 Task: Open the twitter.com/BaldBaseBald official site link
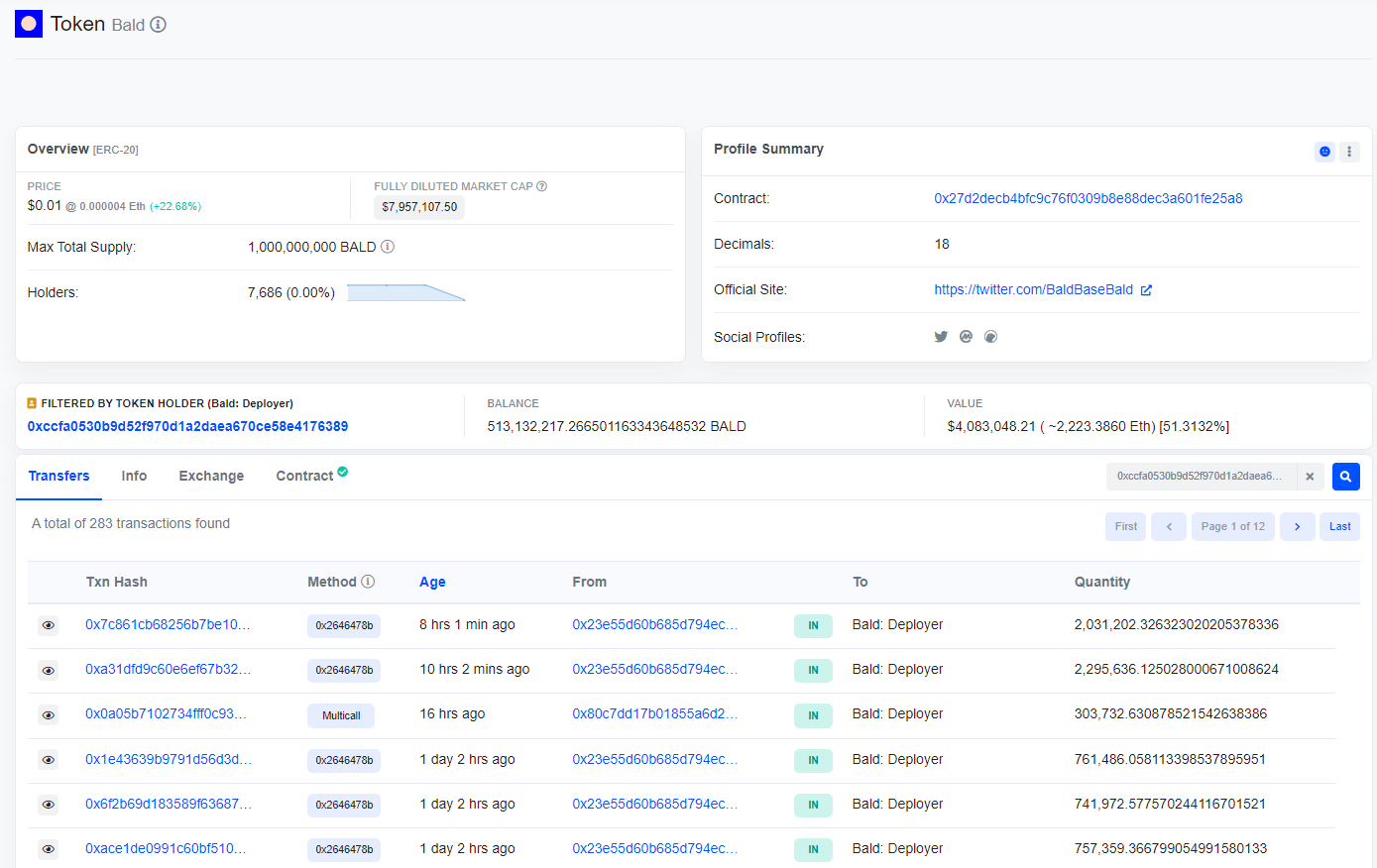[1033, 289]
